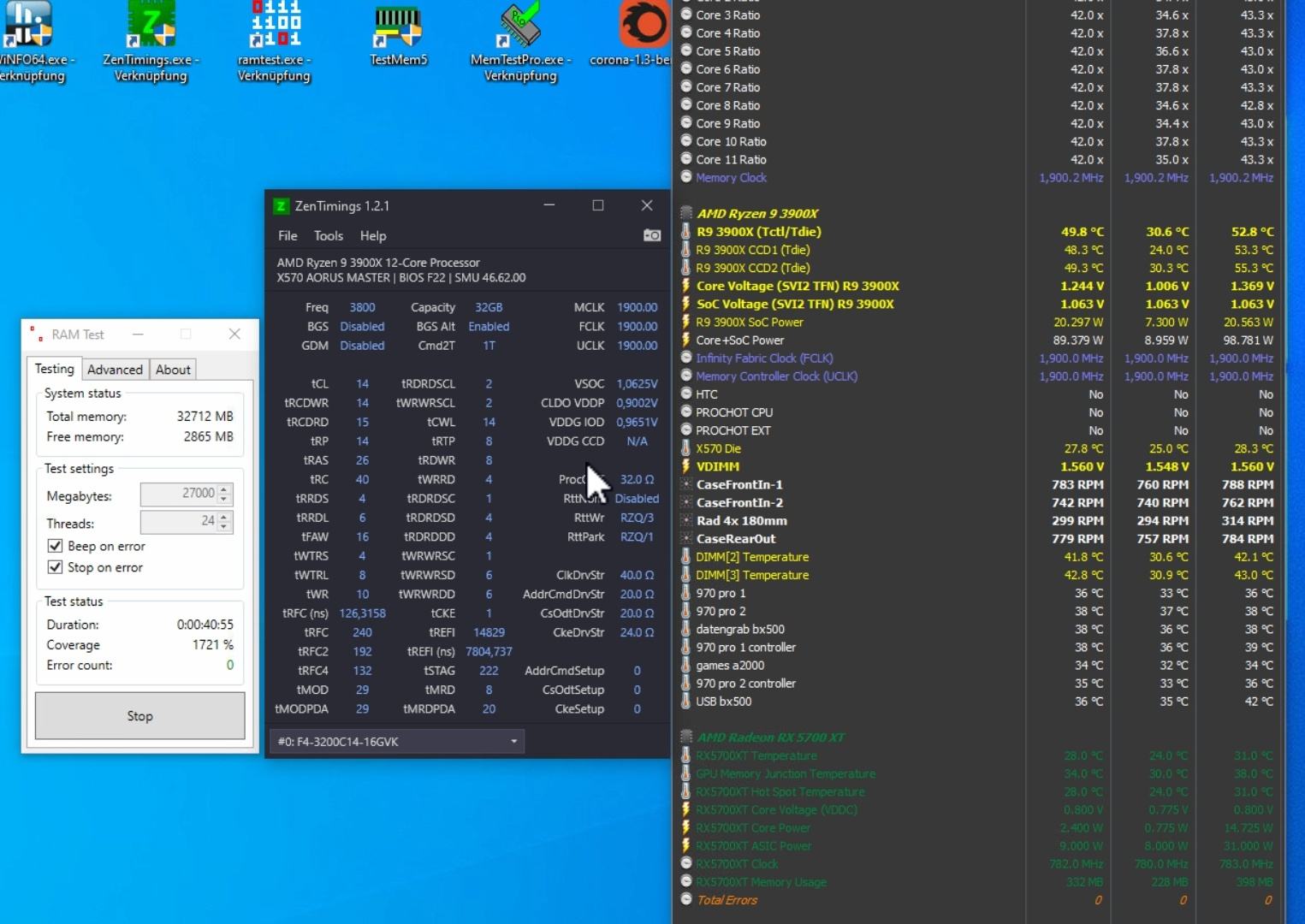The width and height of the screenshot is (1305, 924).
Task: Decrease Megabytes value with the down arrow
Action: (224, 499)
